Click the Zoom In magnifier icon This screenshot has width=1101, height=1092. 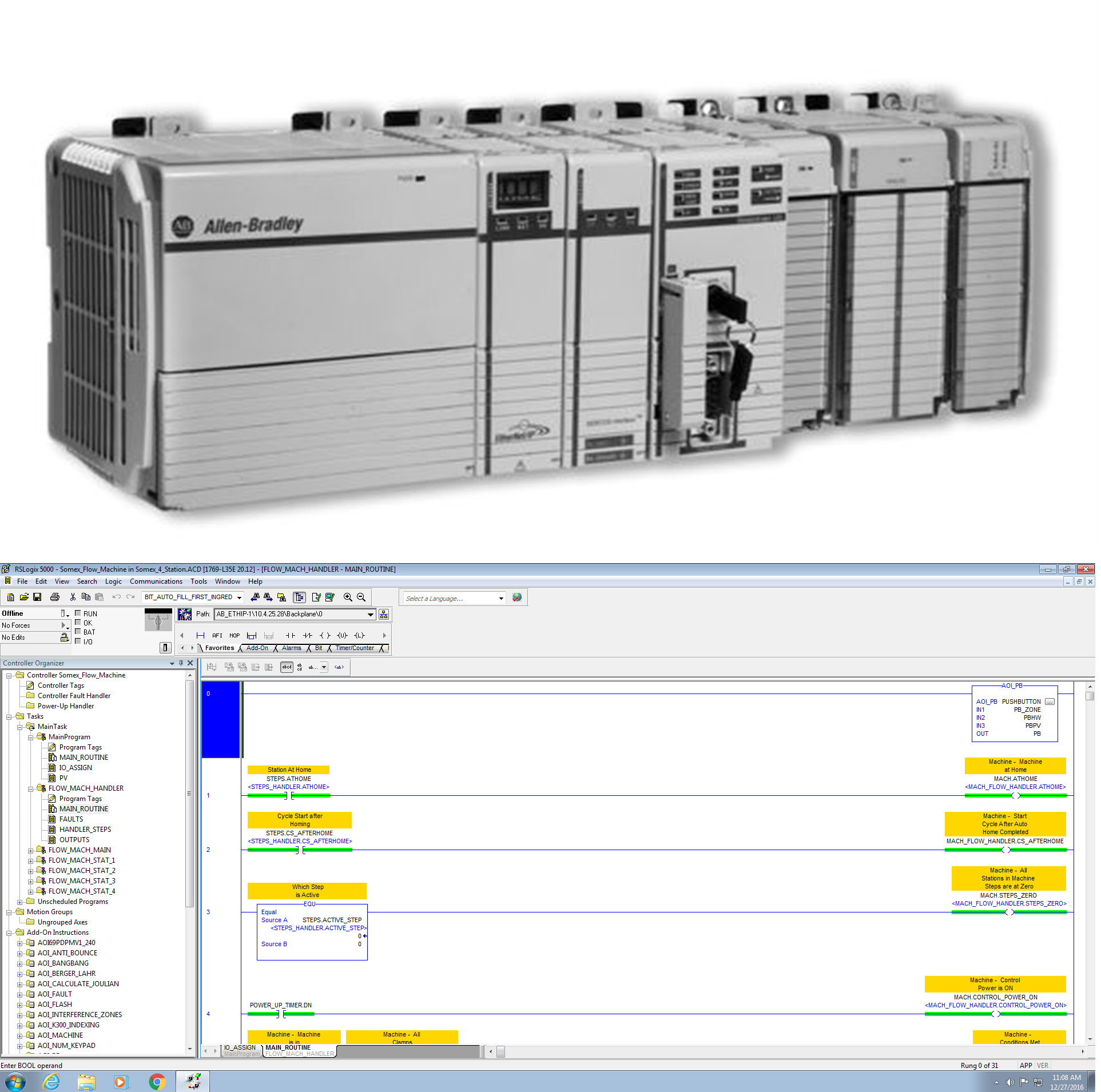[348, 597]
